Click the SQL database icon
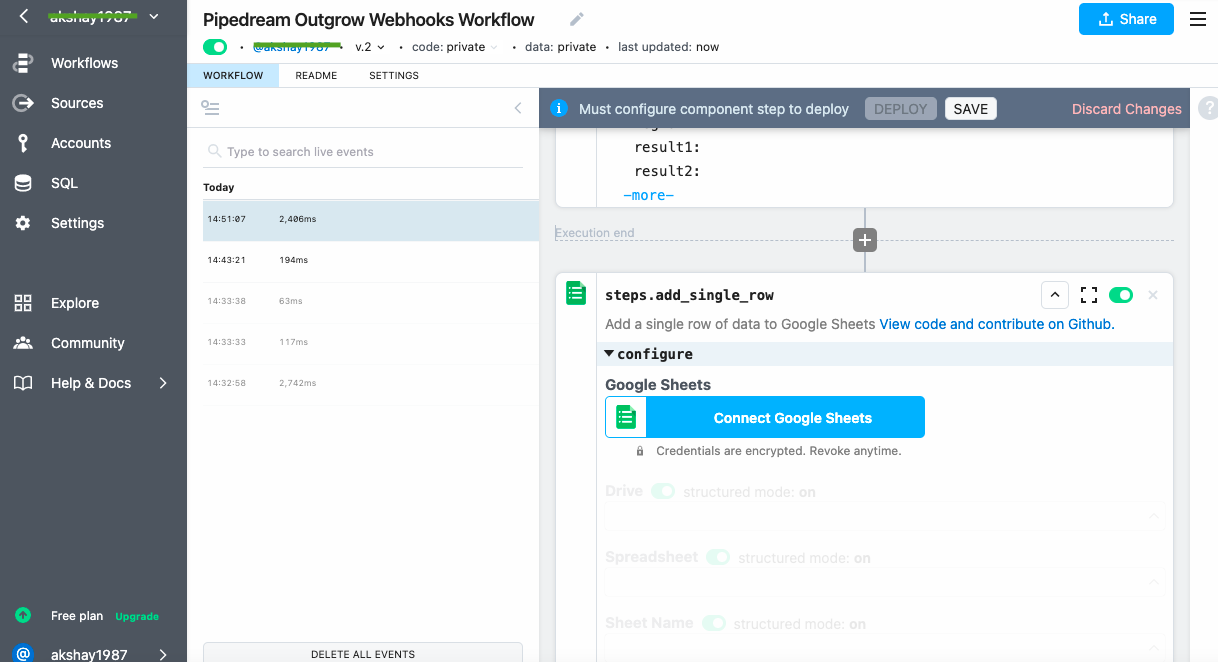The width and height of the screenshot is (1218, 662). 22,183
